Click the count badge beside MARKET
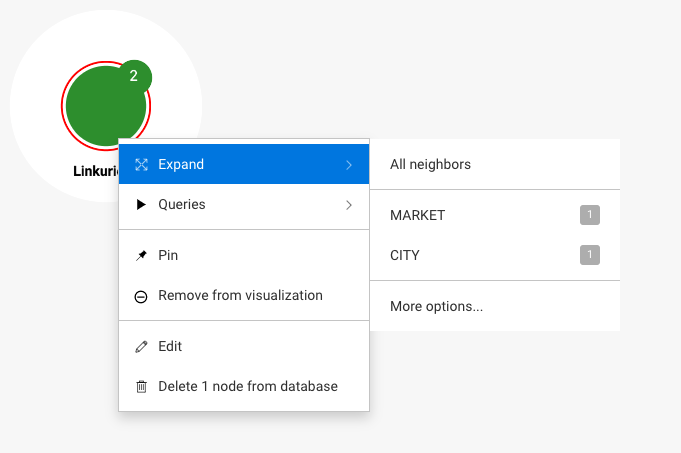The width and height of the screenshot is (681, 453). (x=590, y=215)
